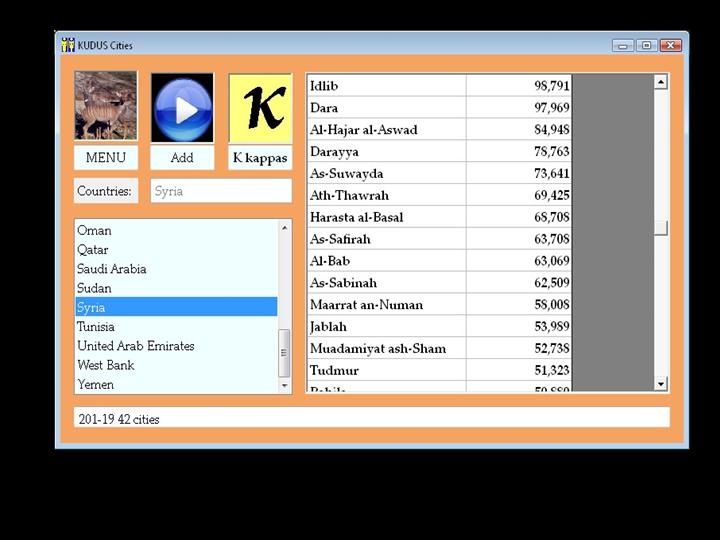Click the kudu antelope picture icon
This screenshot has height=540, width=720.
[x=105, y=106]
